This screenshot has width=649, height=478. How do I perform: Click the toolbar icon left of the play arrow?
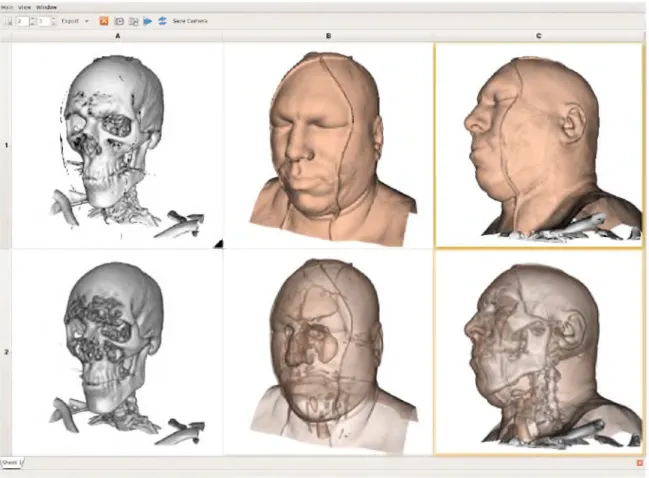coord(133,21)
